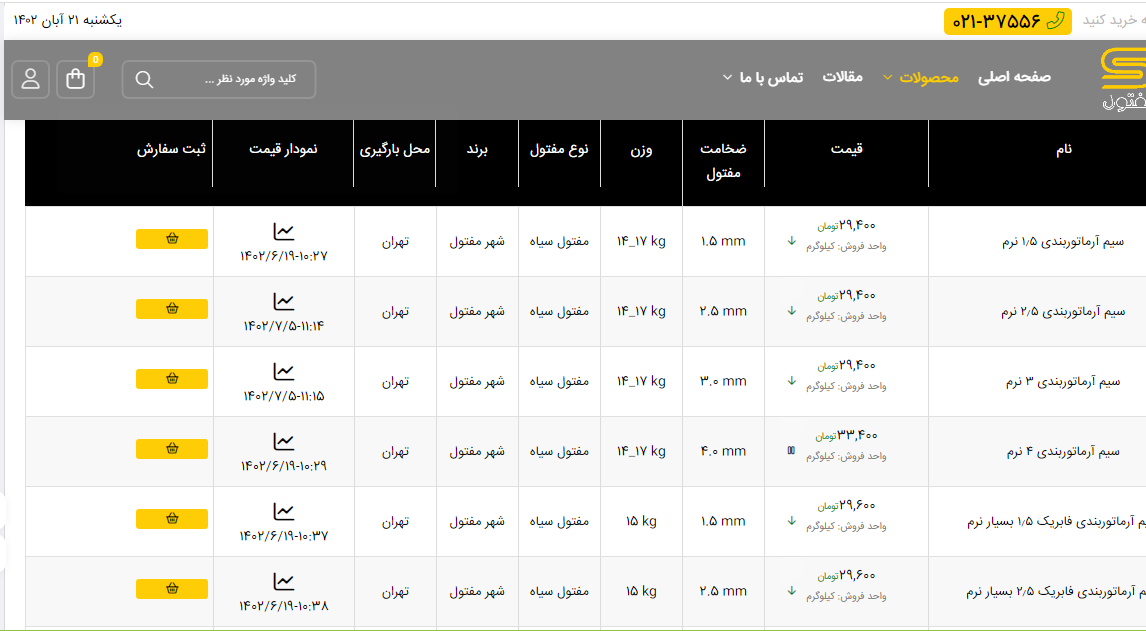The height and width of the screenshot is (631, 1146).
Task: Open the سیم آرماتوربندی ۳ نرم product link
Action: [x=1068, y=382]
